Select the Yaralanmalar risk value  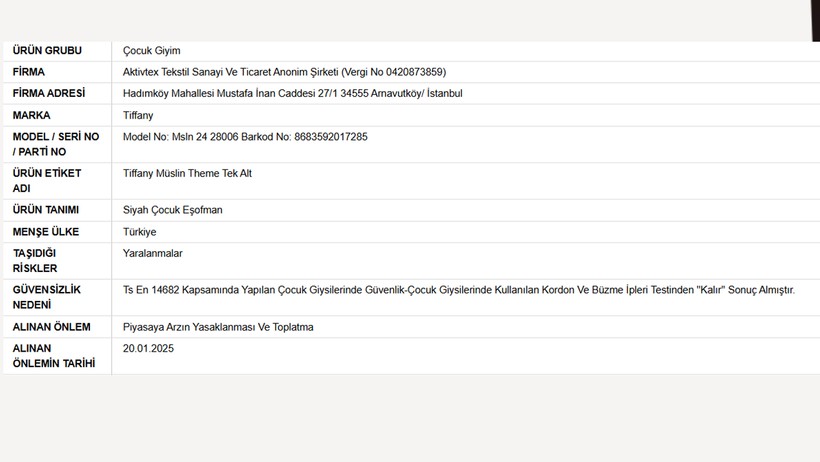153,254
